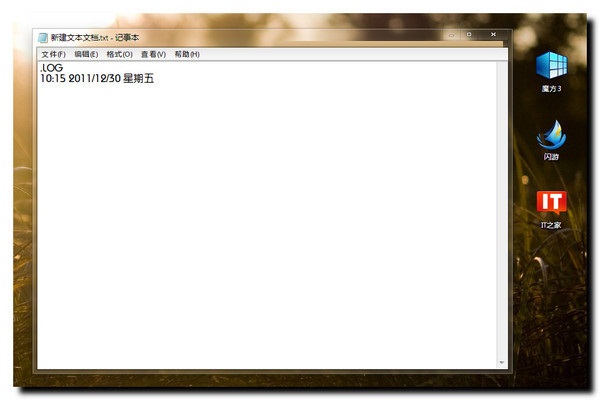The width and height of the screenshot is (600, 400).
Task: Open the 文件(F) menu
Action: [53, 54]
